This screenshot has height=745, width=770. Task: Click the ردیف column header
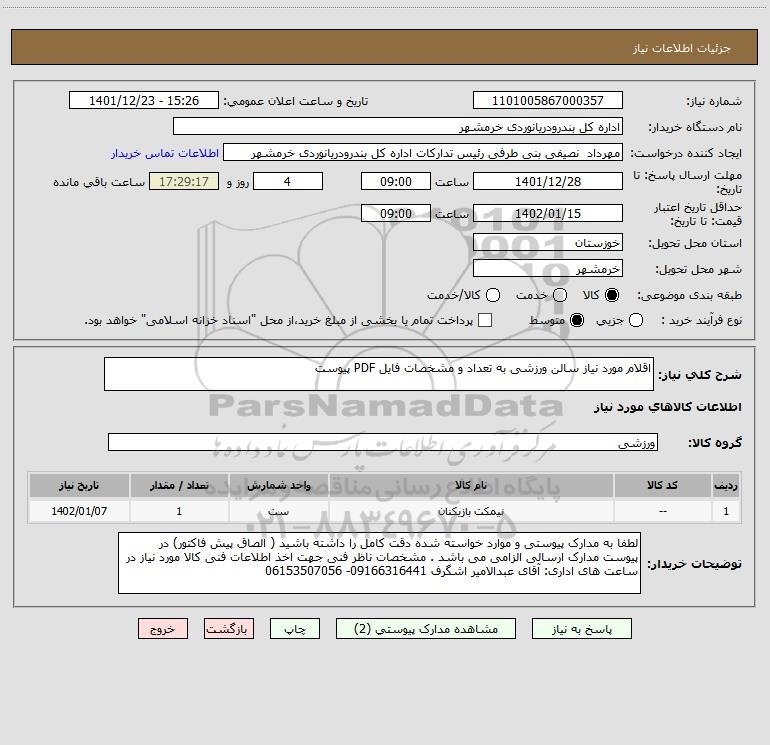click(x=726, y=485)
